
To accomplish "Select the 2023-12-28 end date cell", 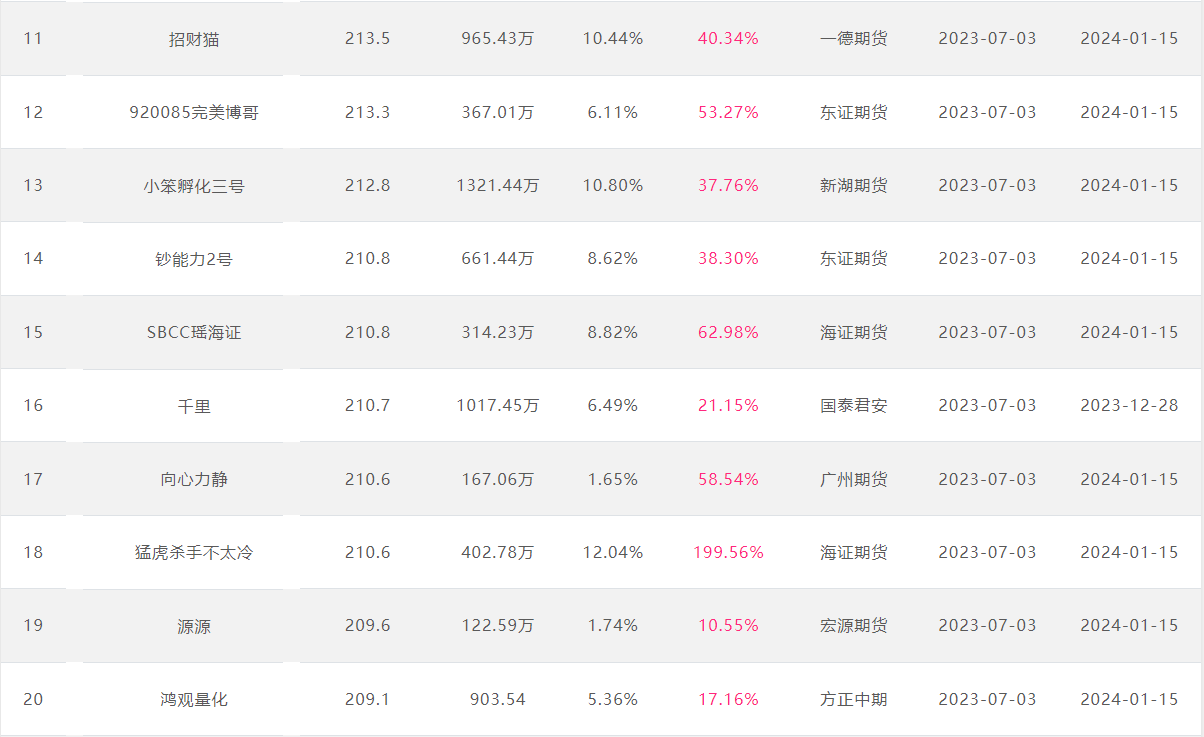I will (1129, 405).
